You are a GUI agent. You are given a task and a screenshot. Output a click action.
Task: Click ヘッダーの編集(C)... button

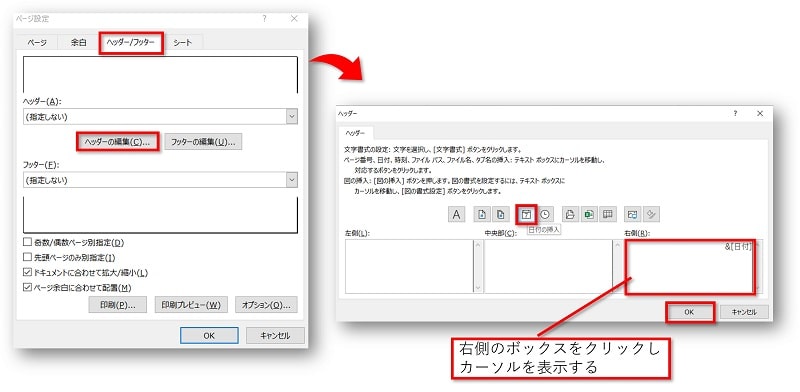(117, 142)
